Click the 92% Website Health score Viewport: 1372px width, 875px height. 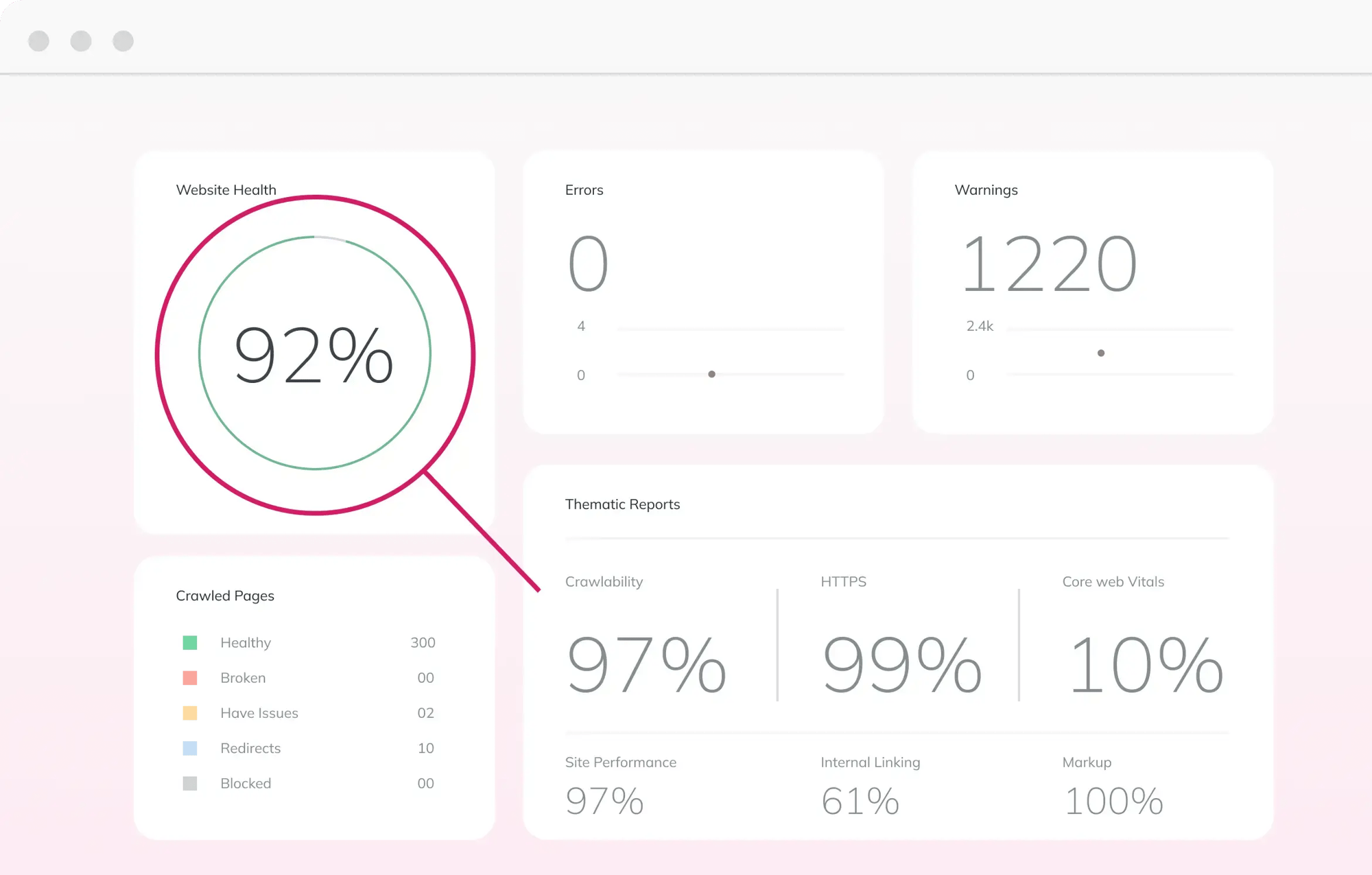click(x=314, y=355)
